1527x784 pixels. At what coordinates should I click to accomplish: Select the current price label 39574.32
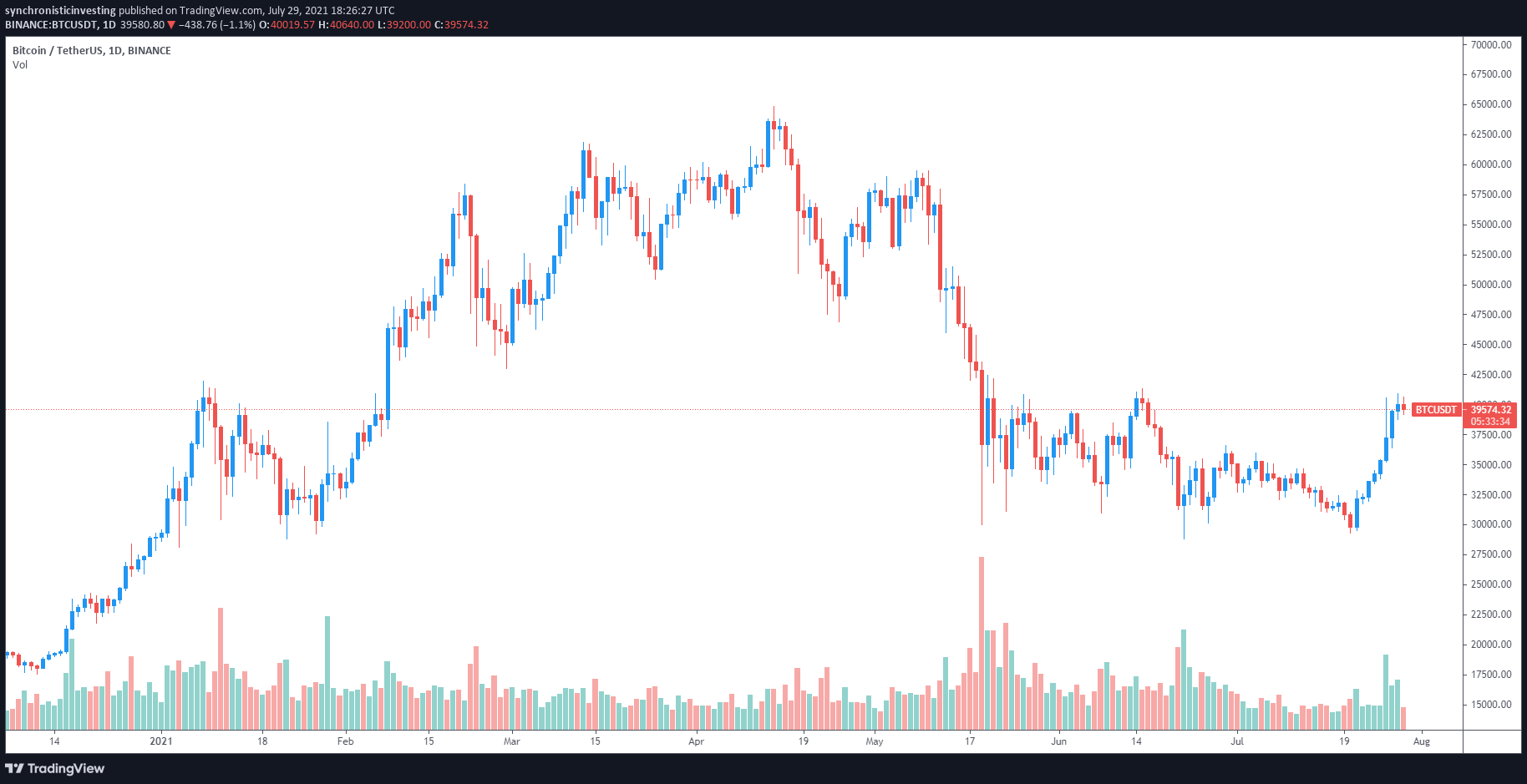1491,409
